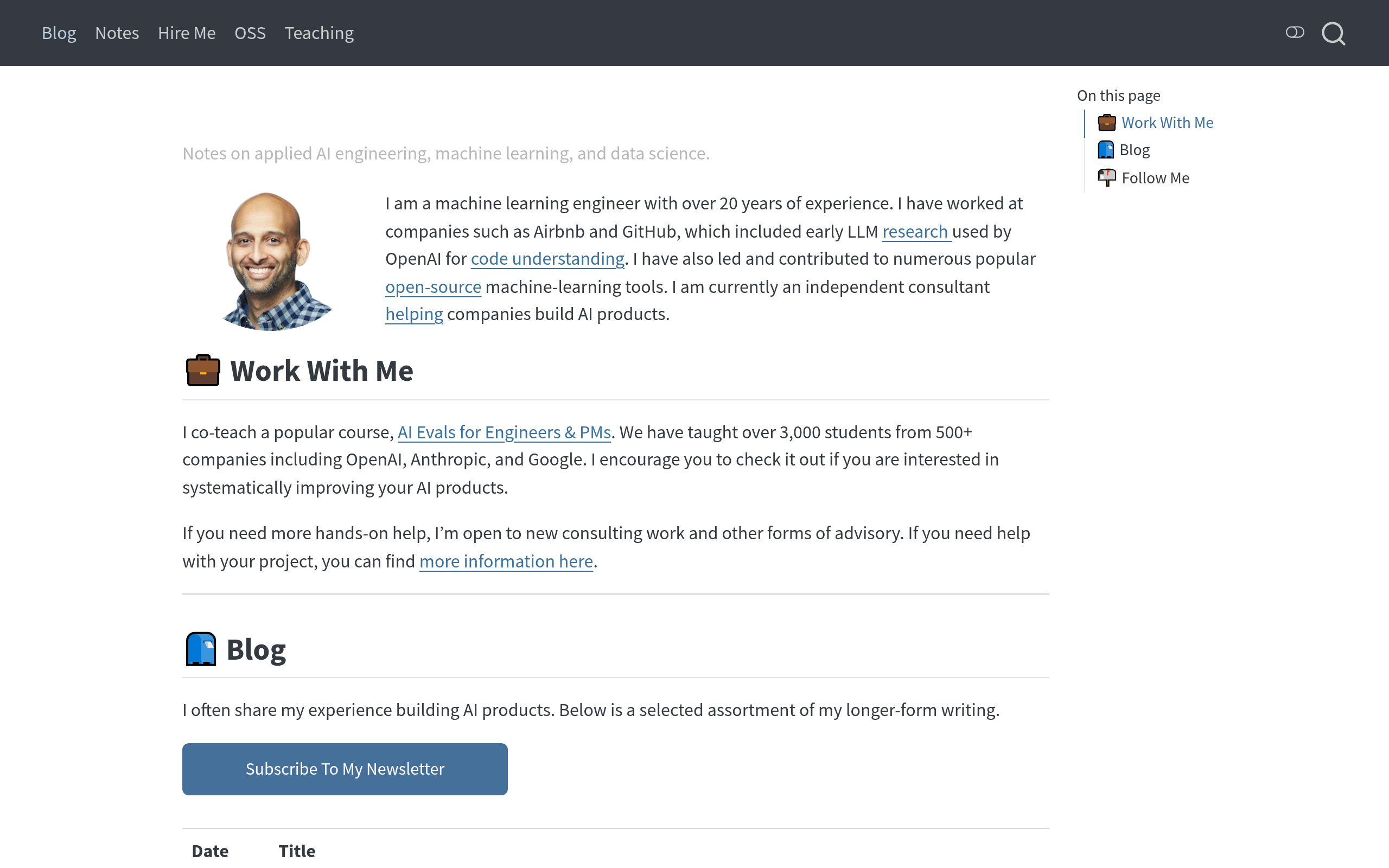The height and width of the screenshot is (868, 1389).
Task: Click the mailbox icon next to Follow Me
Action: (1106, 177)
